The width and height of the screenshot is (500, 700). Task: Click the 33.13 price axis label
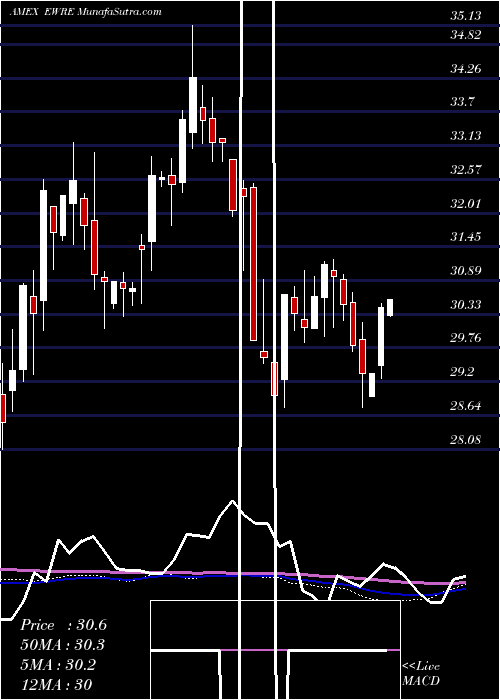(466, 136)
